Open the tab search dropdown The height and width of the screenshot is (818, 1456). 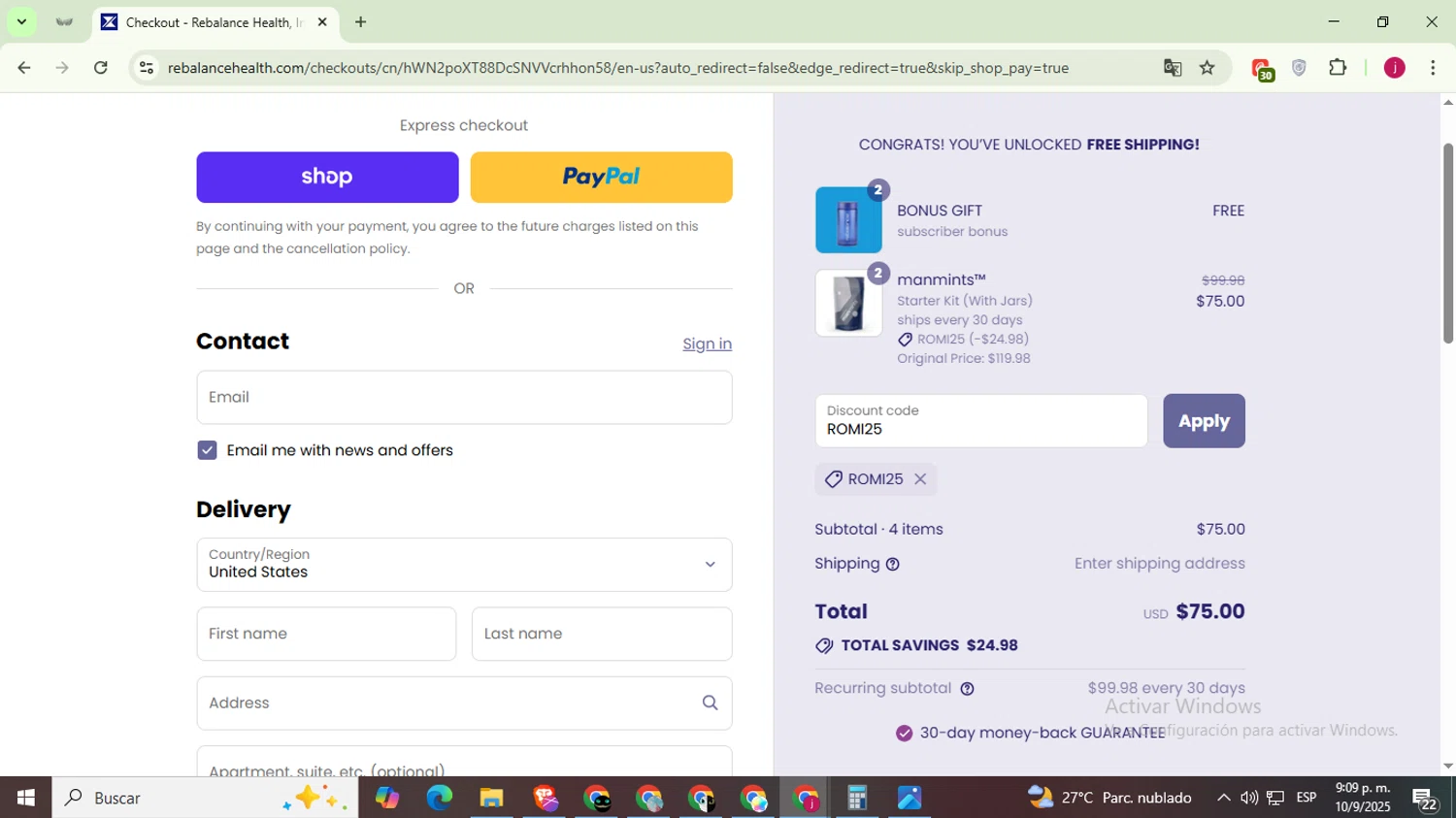coord(21,21)
